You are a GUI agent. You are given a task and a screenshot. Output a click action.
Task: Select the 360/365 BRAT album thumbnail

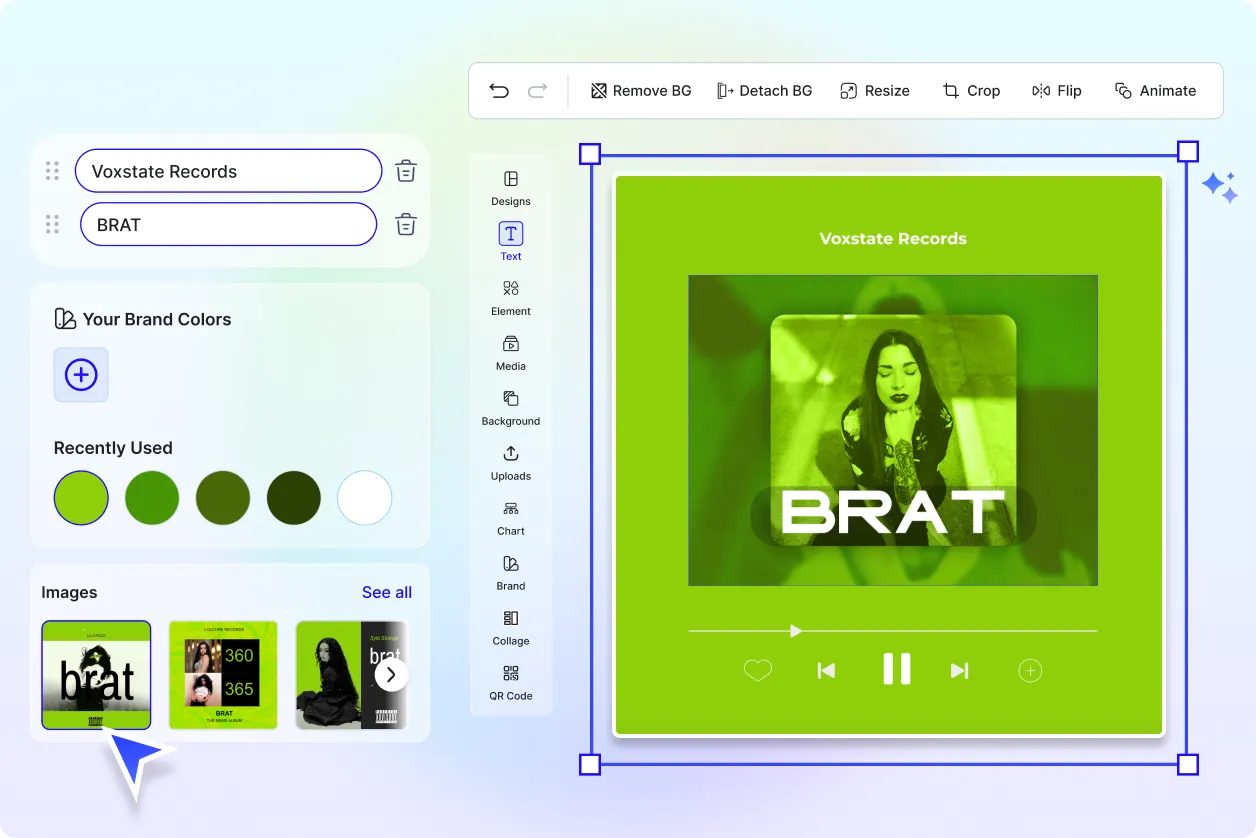click(223, 675)
